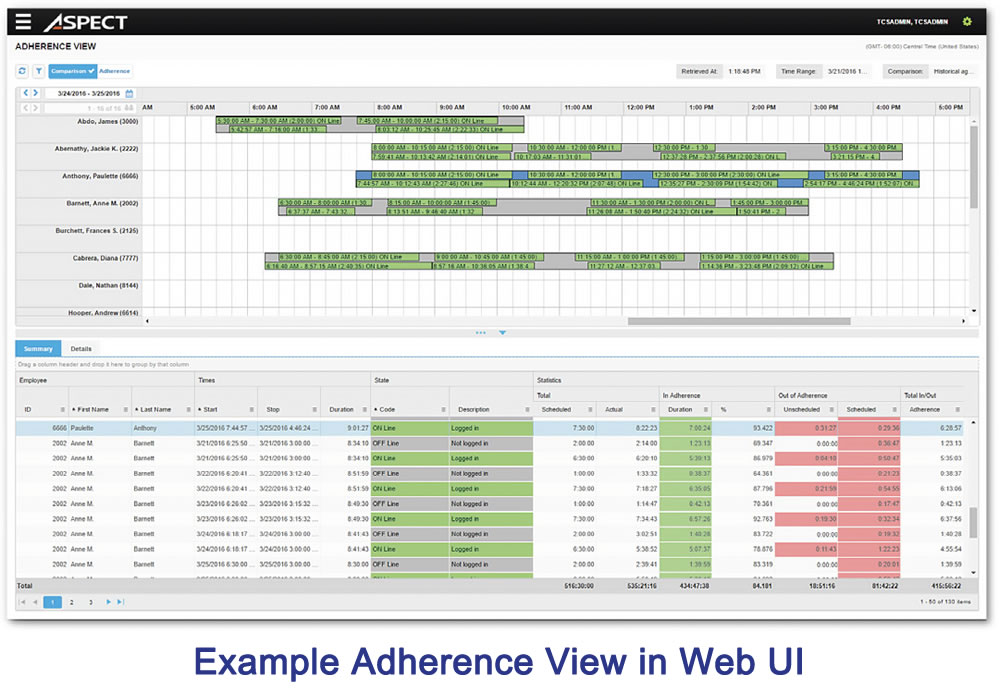
Task: Click Abdo's 5:30:00 AM - 7:30:00 AM segment
Action: coord(279,120)
